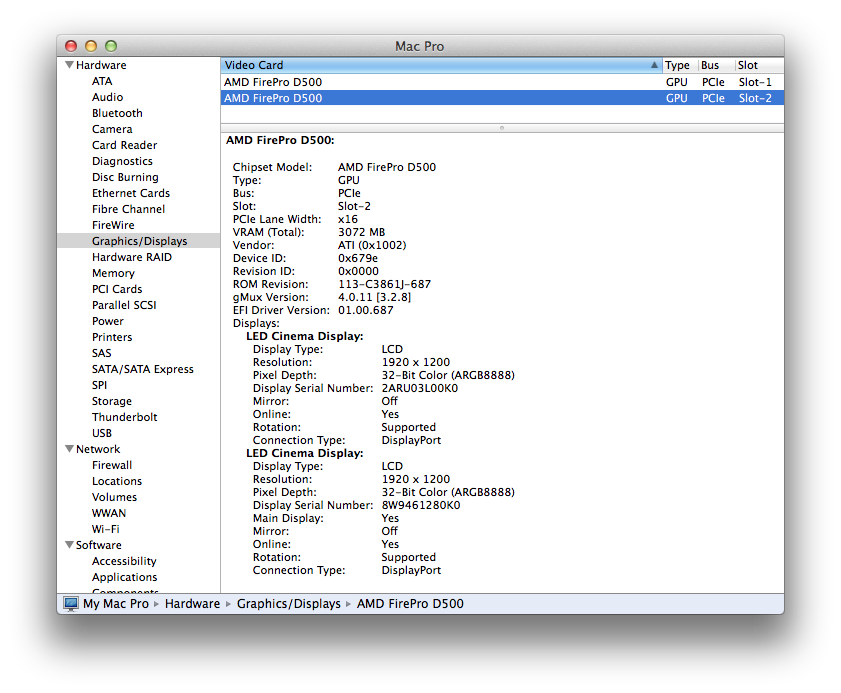Select the Software category label

(99, 545)
